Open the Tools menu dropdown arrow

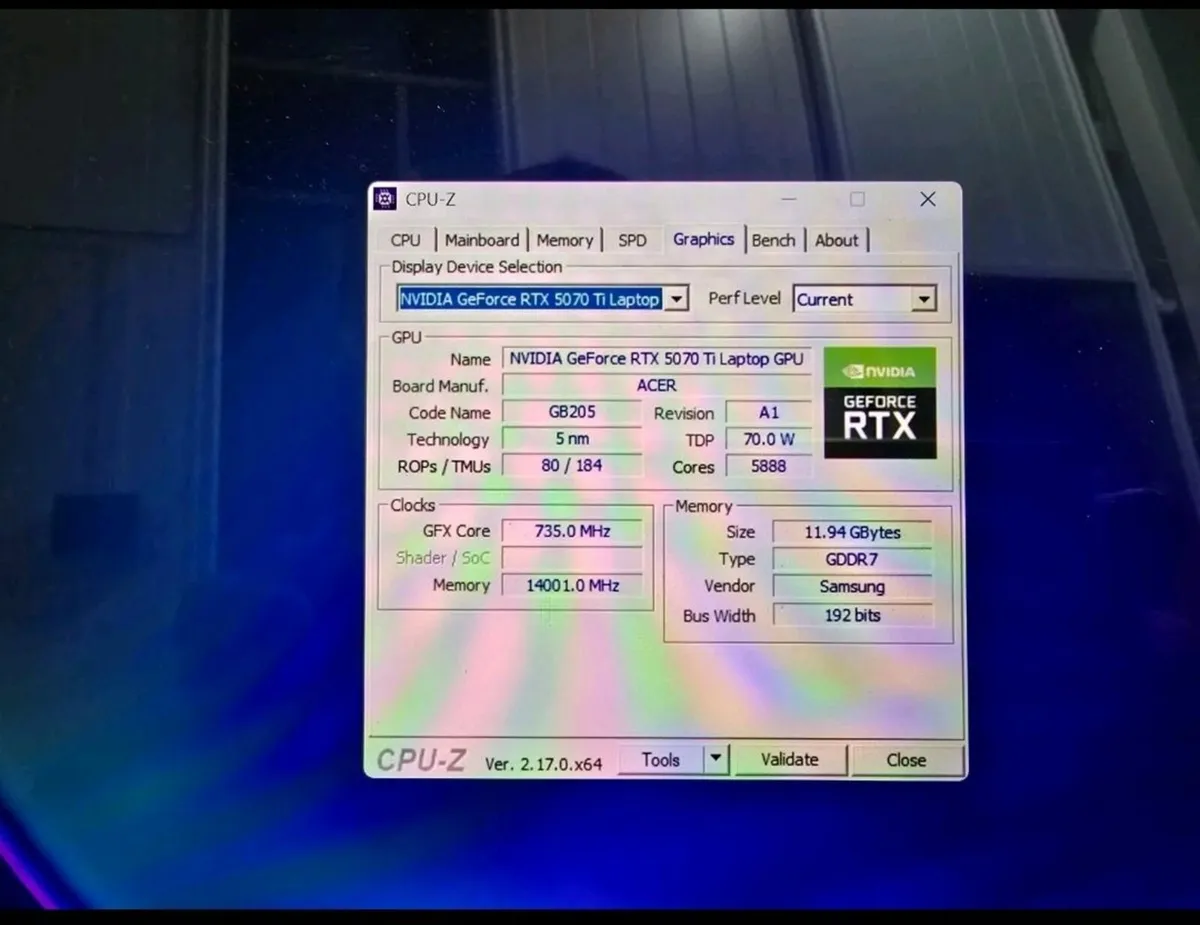716,760
